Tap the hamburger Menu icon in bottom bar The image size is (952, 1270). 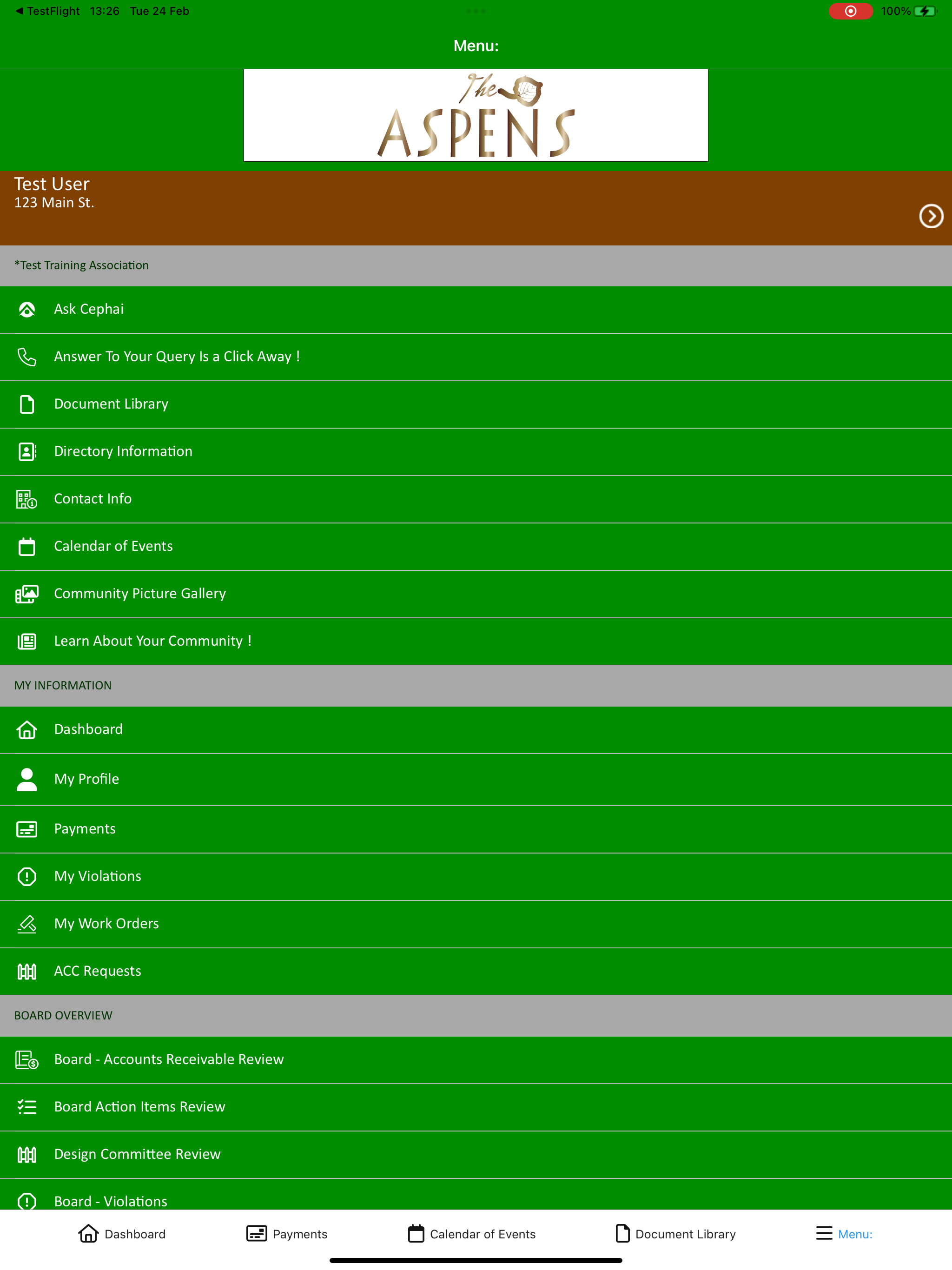[824, 1233]
